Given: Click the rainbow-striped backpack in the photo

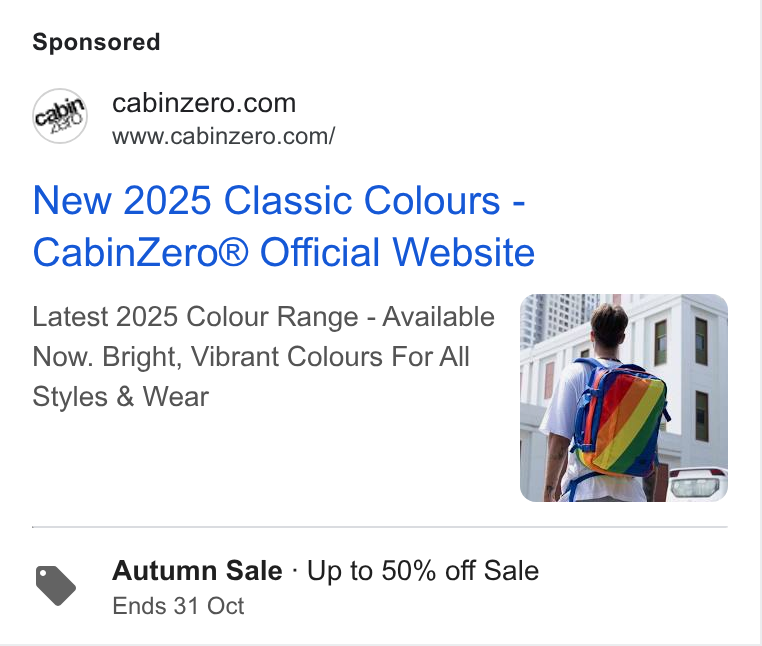Looking at the screenshot, I should coord(618,419).
